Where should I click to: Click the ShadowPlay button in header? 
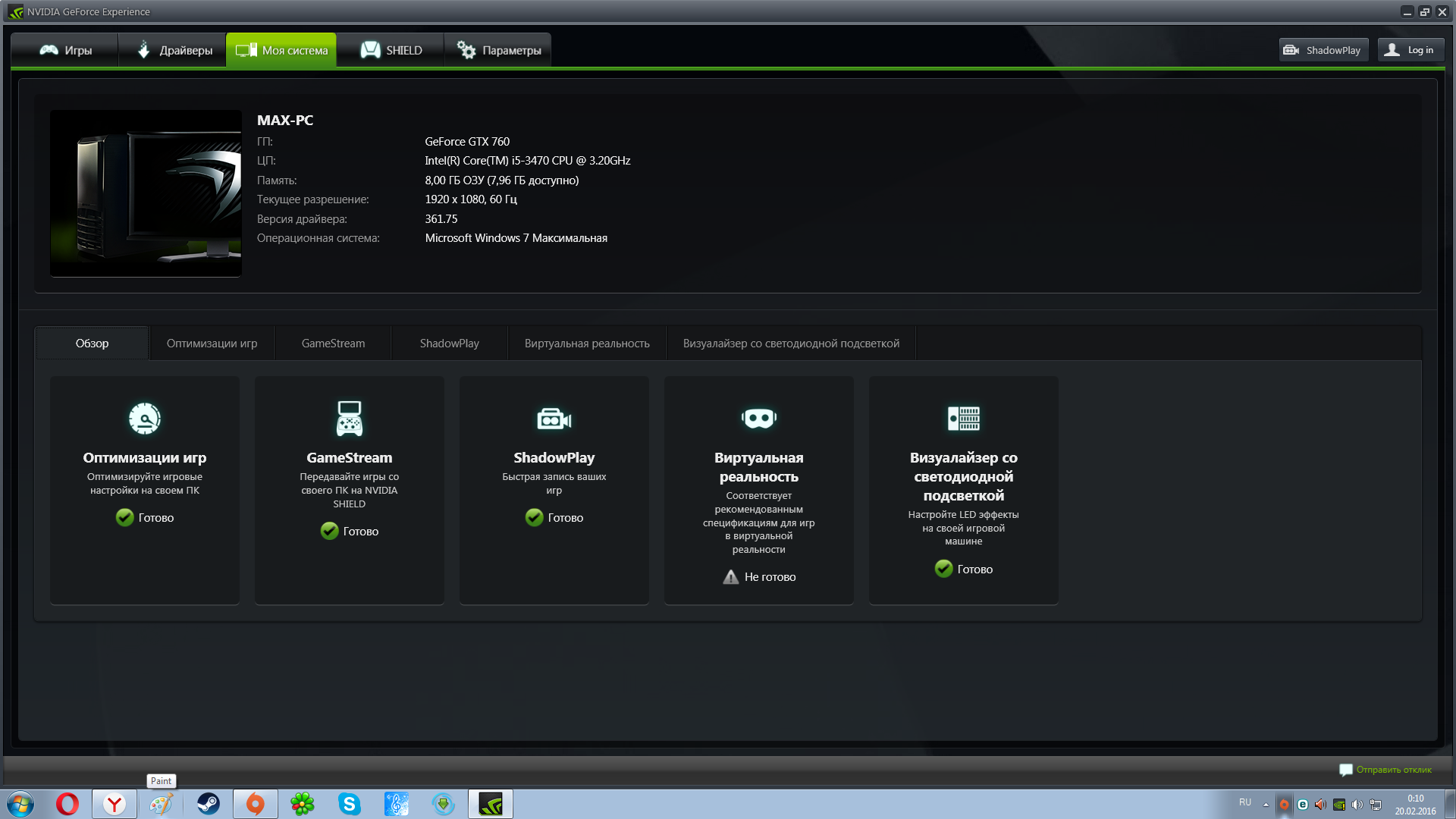click(x=1323, y=50)
